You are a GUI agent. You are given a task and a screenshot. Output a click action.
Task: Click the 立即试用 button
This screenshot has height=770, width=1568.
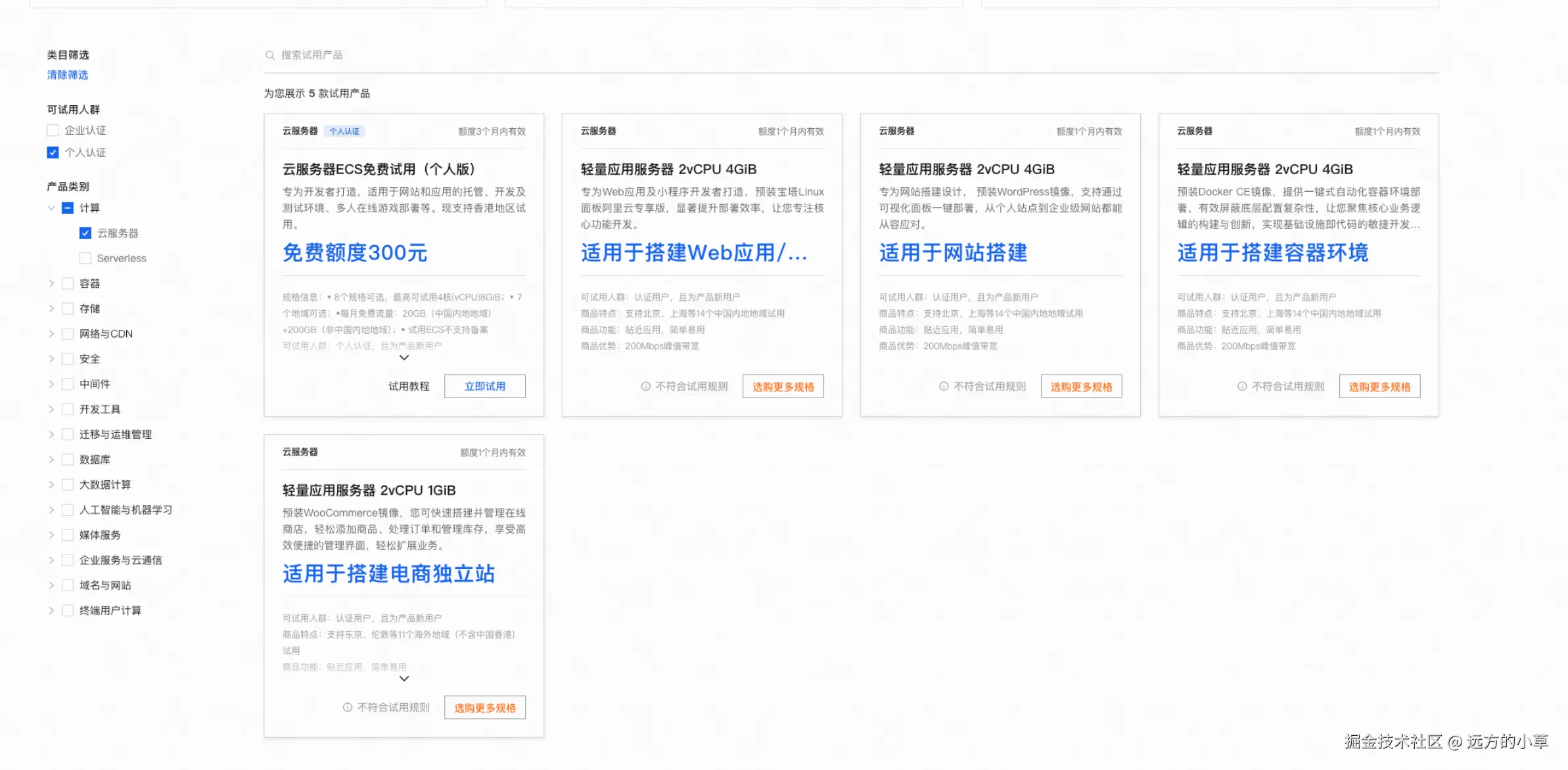click(x=485, y=386)
